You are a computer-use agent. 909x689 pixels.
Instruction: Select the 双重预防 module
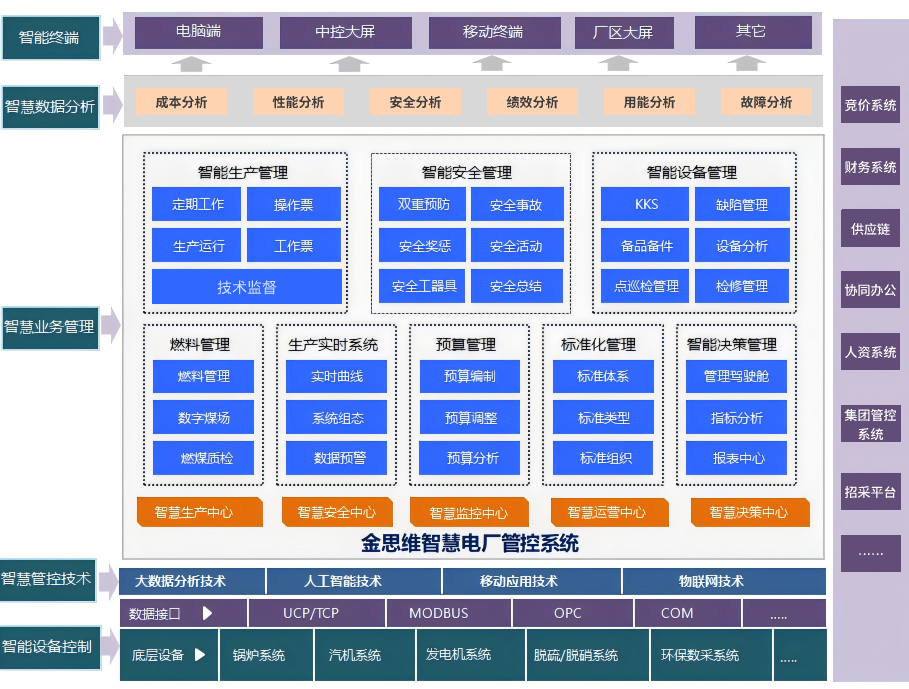423,204
